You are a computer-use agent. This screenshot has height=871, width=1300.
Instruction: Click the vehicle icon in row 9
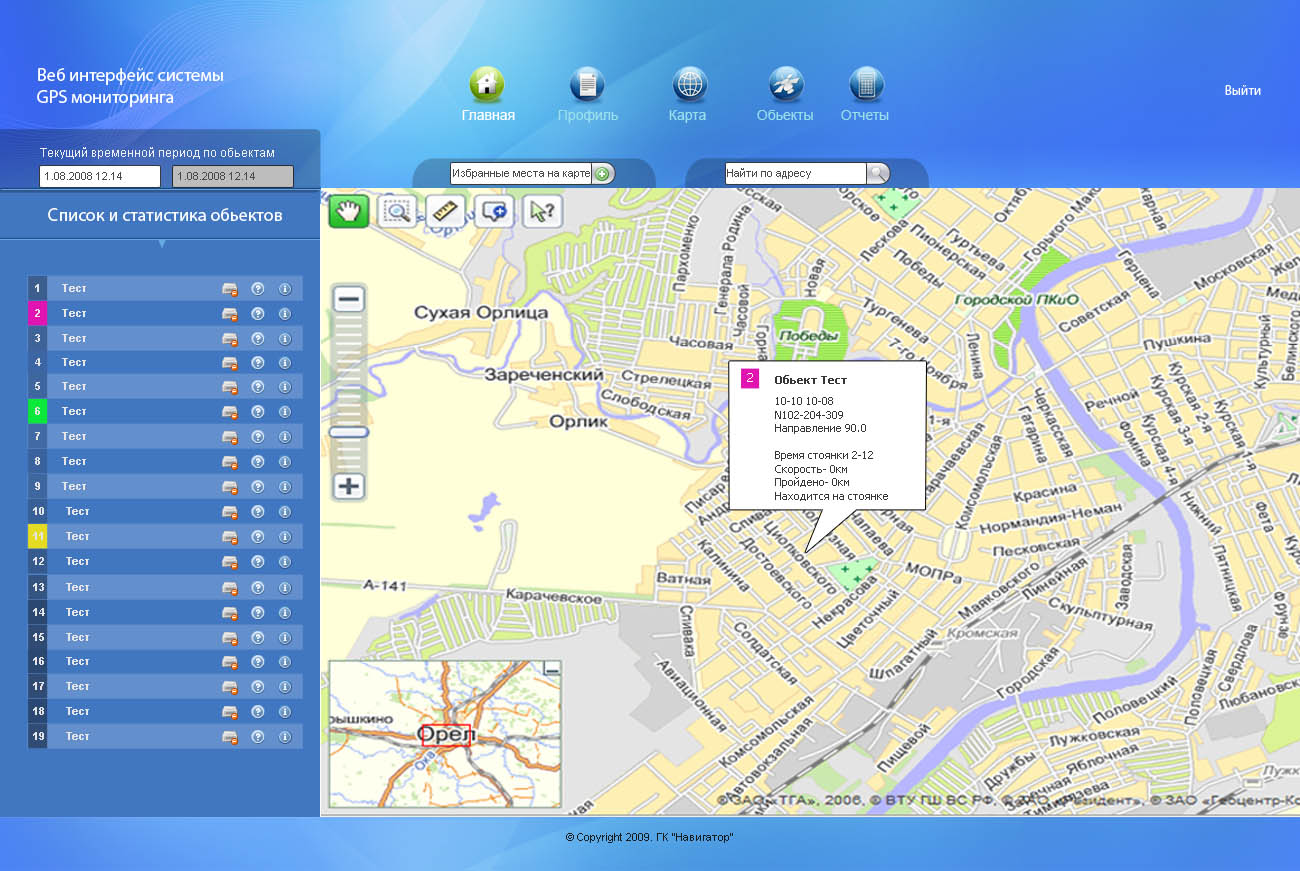coord(230,487)
